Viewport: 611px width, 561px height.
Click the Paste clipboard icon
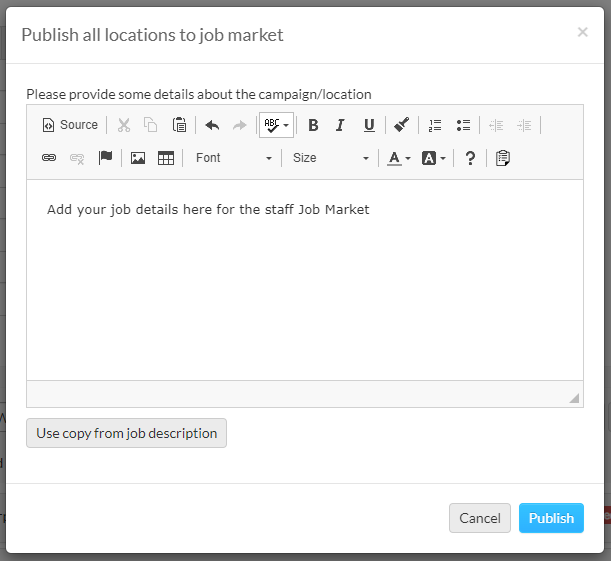[x=179, y=125]
